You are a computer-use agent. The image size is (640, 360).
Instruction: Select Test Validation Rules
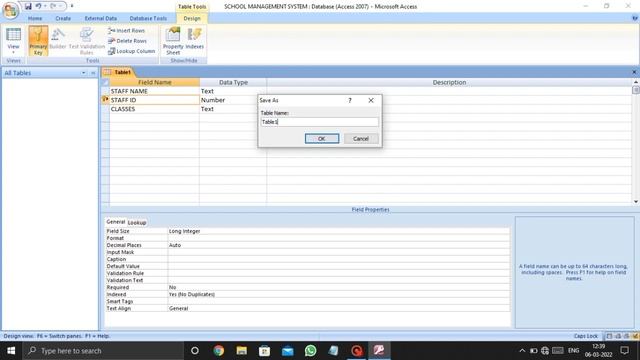pos(87,41)
